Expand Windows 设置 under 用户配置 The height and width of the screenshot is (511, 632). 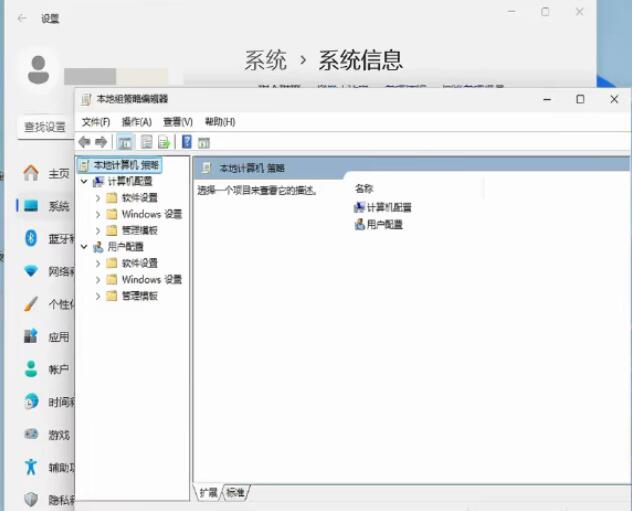98,280
